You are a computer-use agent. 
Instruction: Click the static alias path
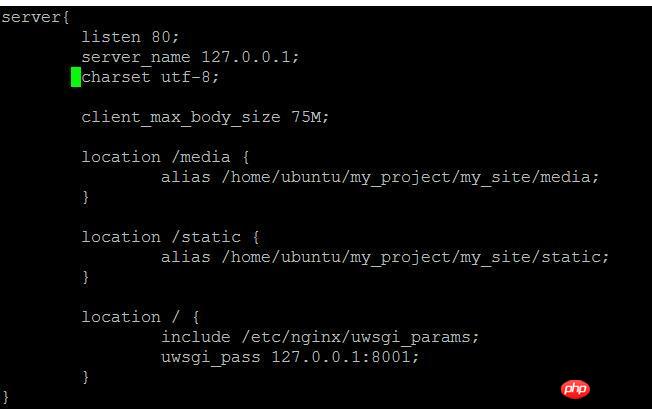pyautogui.click(x=415, y=257)
